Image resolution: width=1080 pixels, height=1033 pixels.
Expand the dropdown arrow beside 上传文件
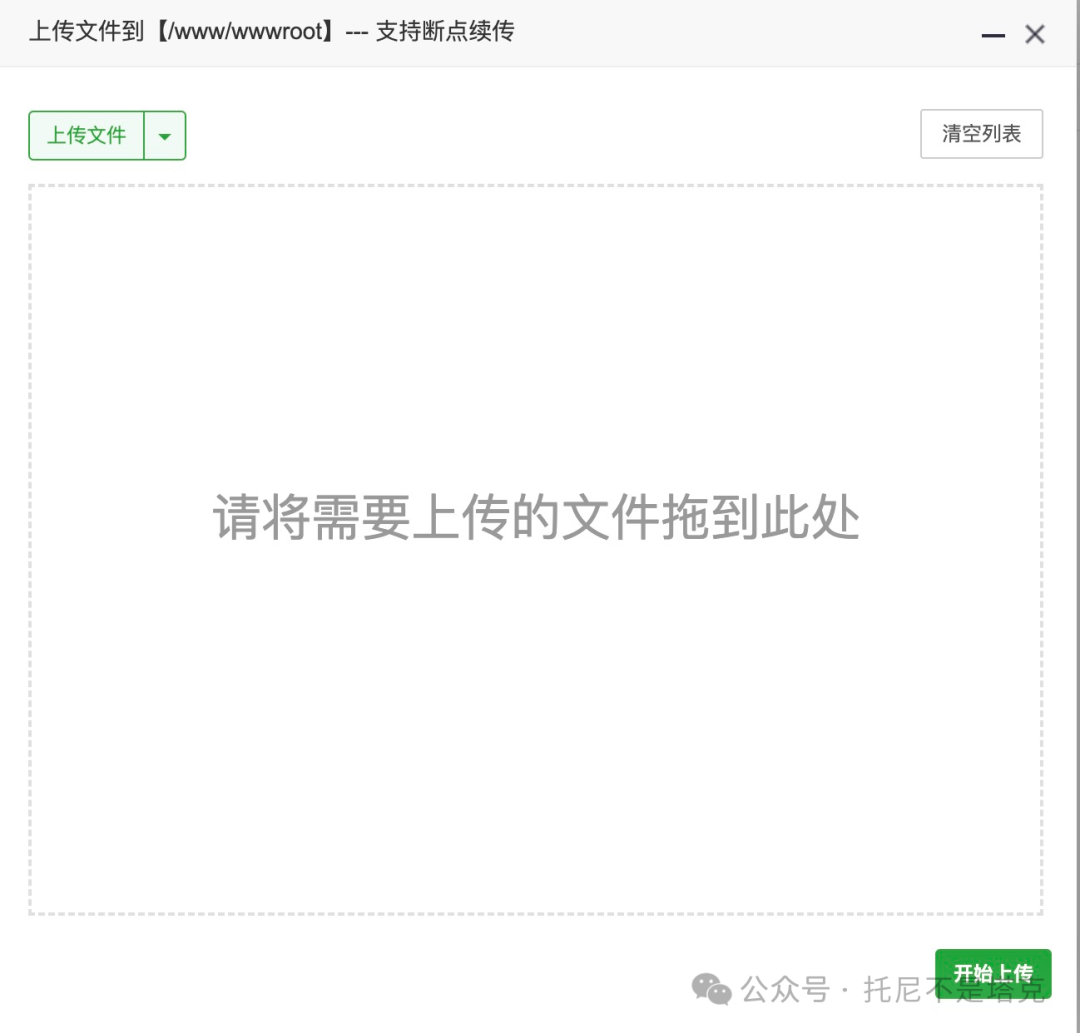tap(165, 136)
